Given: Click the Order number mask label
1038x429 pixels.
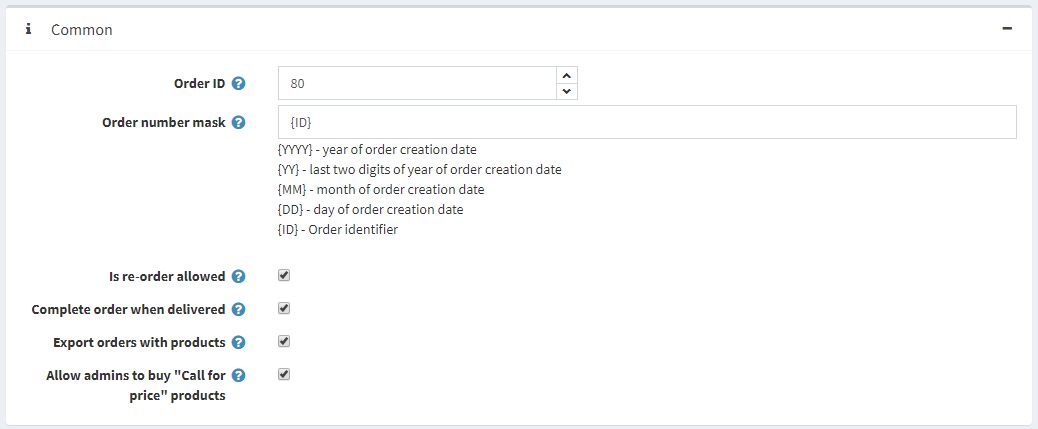Looking at the screenshot, I should tap(164, 123).
